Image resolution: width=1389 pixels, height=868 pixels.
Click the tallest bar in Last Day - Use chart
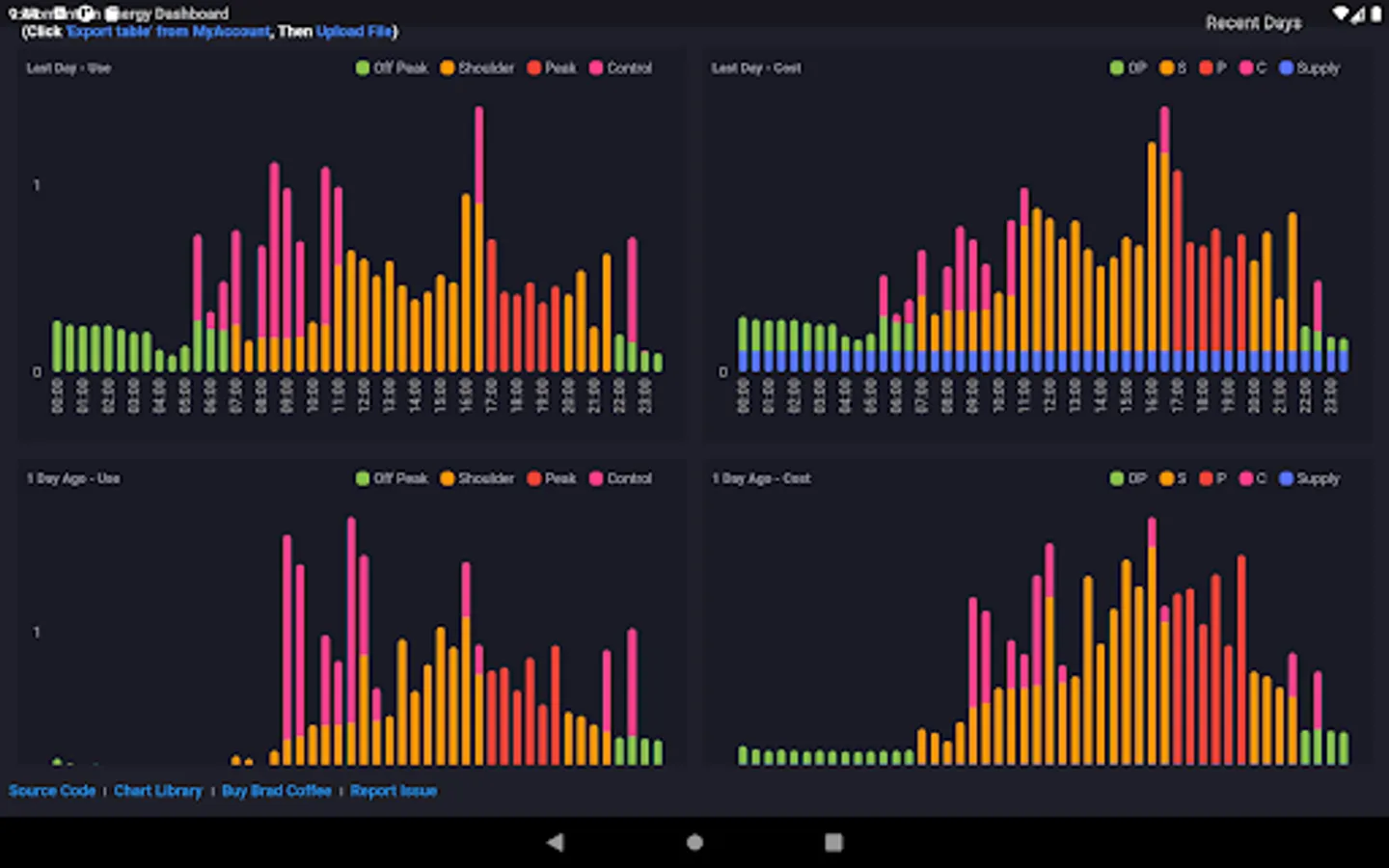tap(479, 239)
